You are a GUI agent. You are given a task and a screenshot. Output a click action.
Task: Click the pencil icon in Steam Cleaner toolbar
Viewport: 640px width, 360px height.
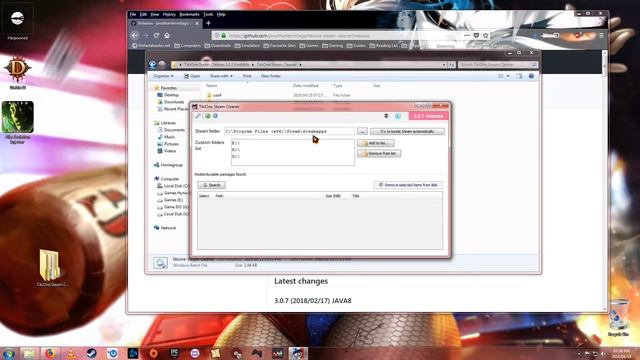[198, 116]
